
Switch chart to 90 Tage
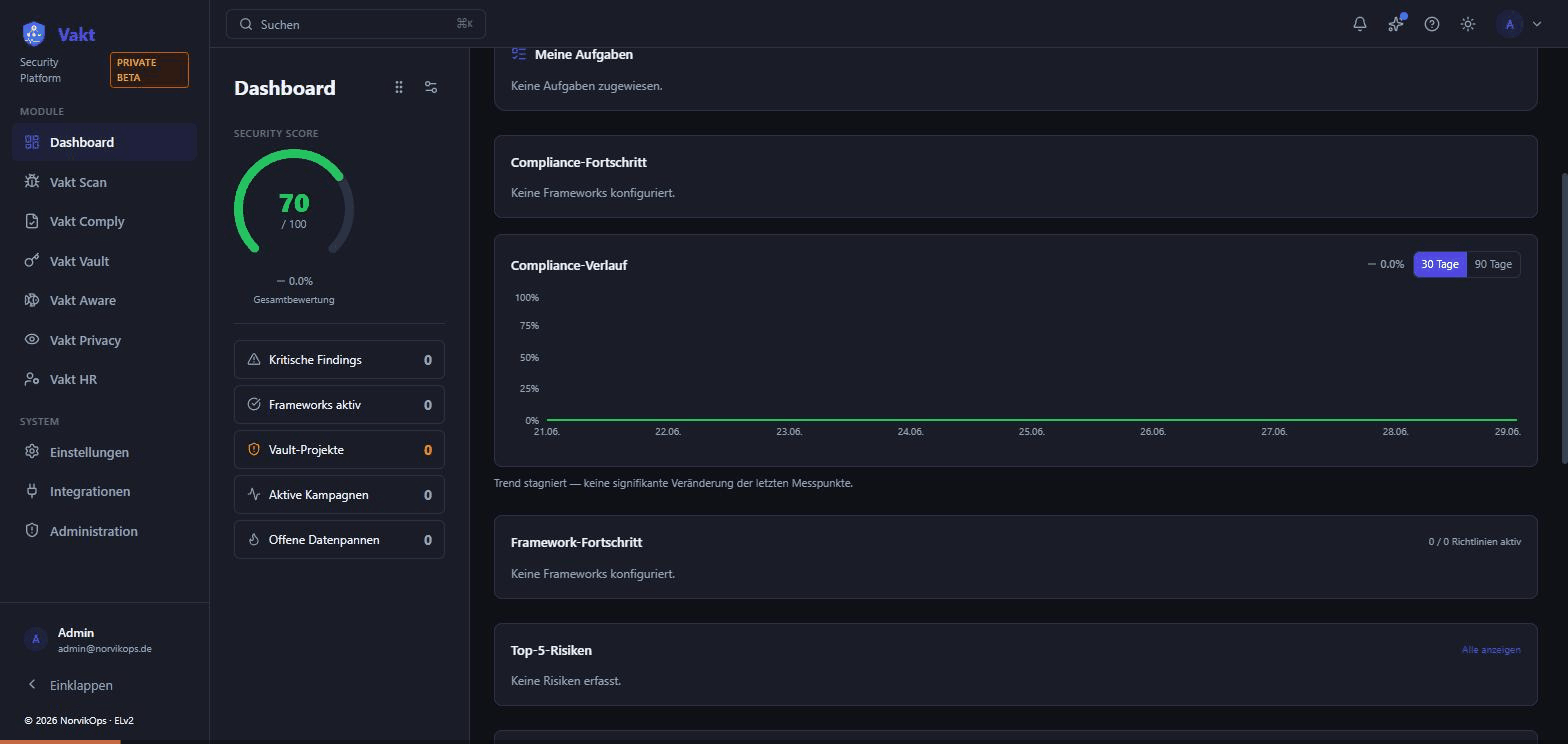click(1493, 264)
